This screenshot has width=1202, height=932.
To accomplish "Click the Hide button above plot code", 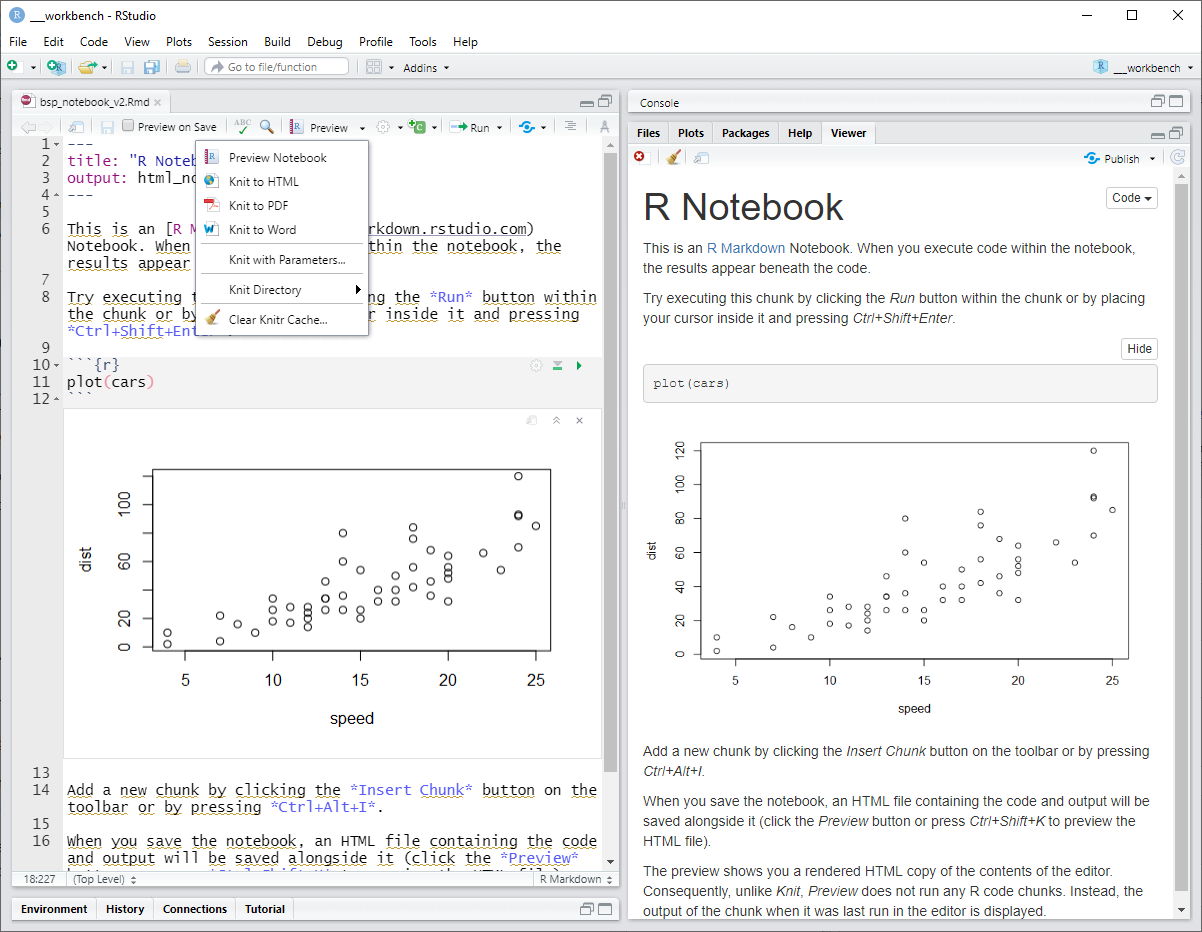I will pos(1139,349).
